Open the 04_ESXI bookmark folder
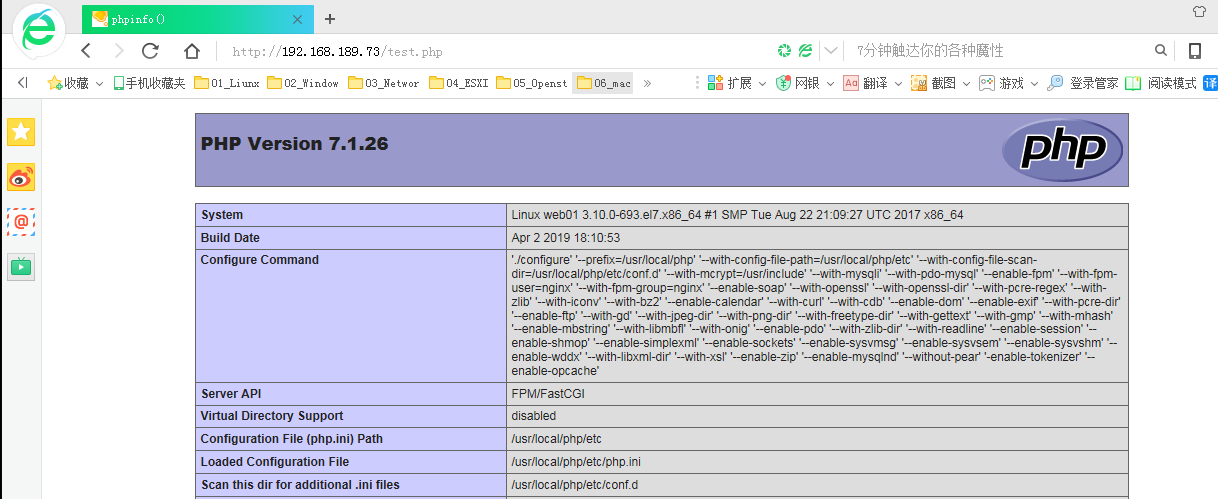The height and width of the screenshot is (499, 1218). click(459, 83)
